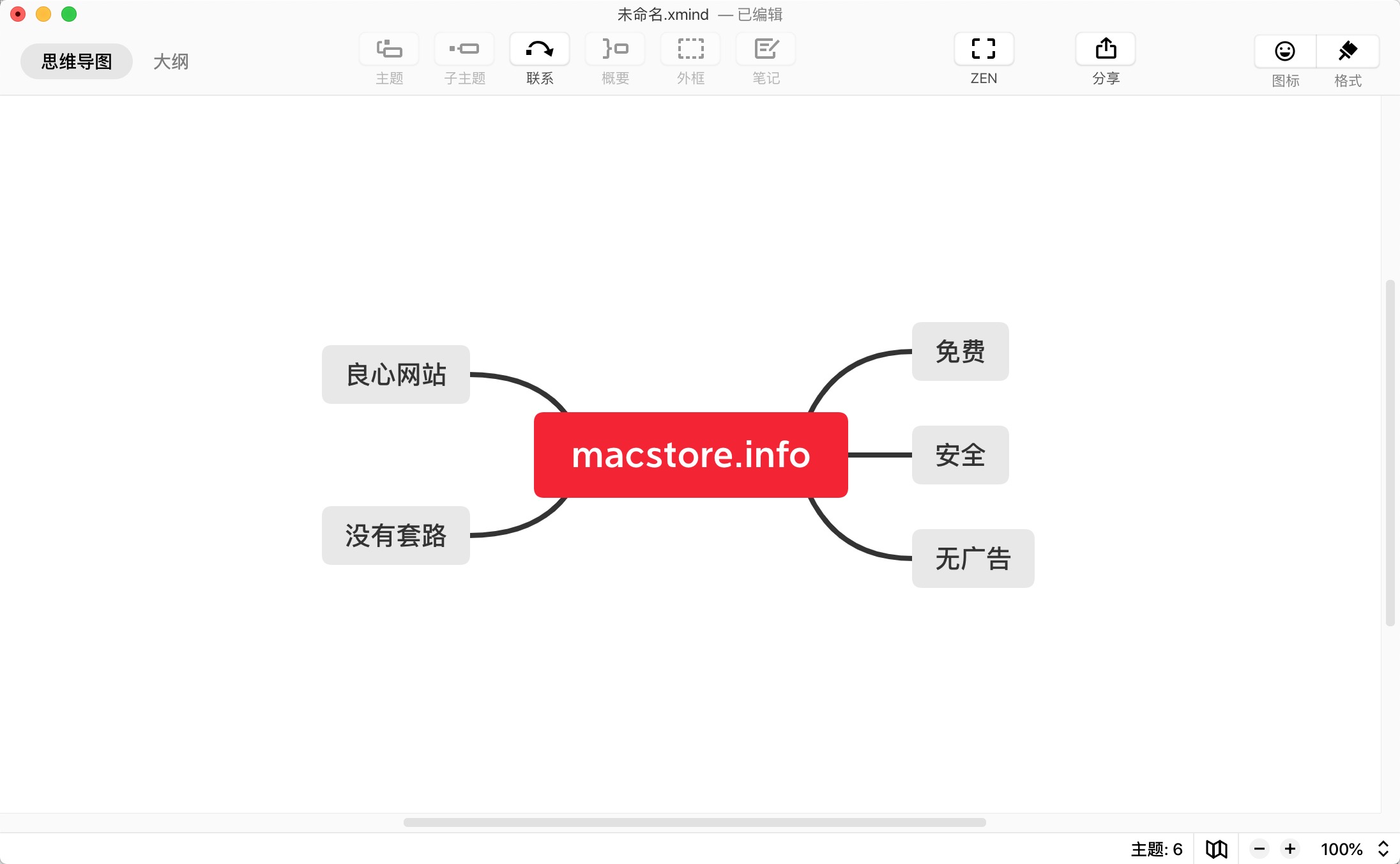Image resolution: width=1400 pixels, height=864 pixels.
Task: Click the Topic (主题) toolbar icon
Action: [389, 49]
